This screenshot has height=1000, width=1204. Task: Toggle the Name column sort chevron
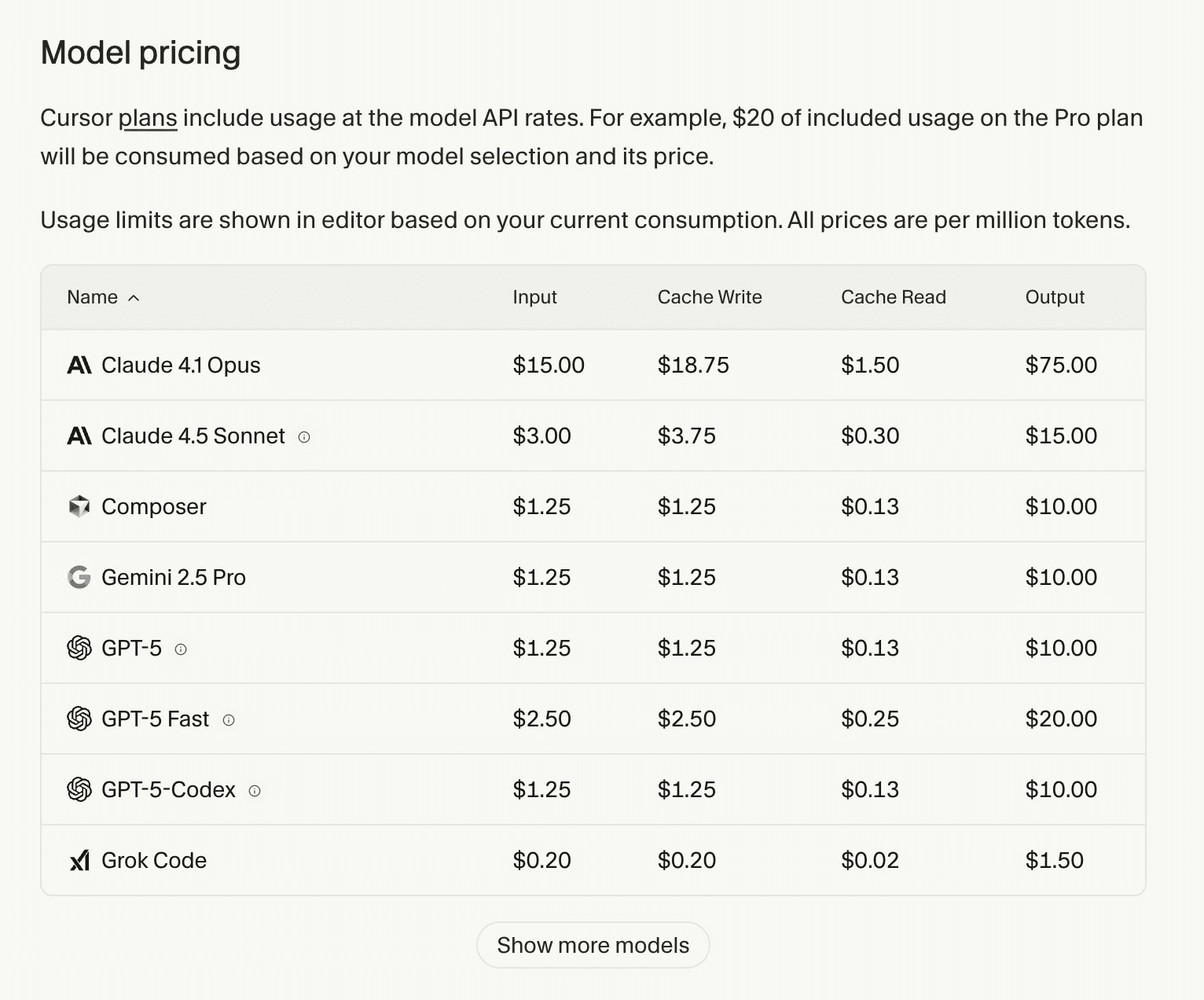(134, 298)
